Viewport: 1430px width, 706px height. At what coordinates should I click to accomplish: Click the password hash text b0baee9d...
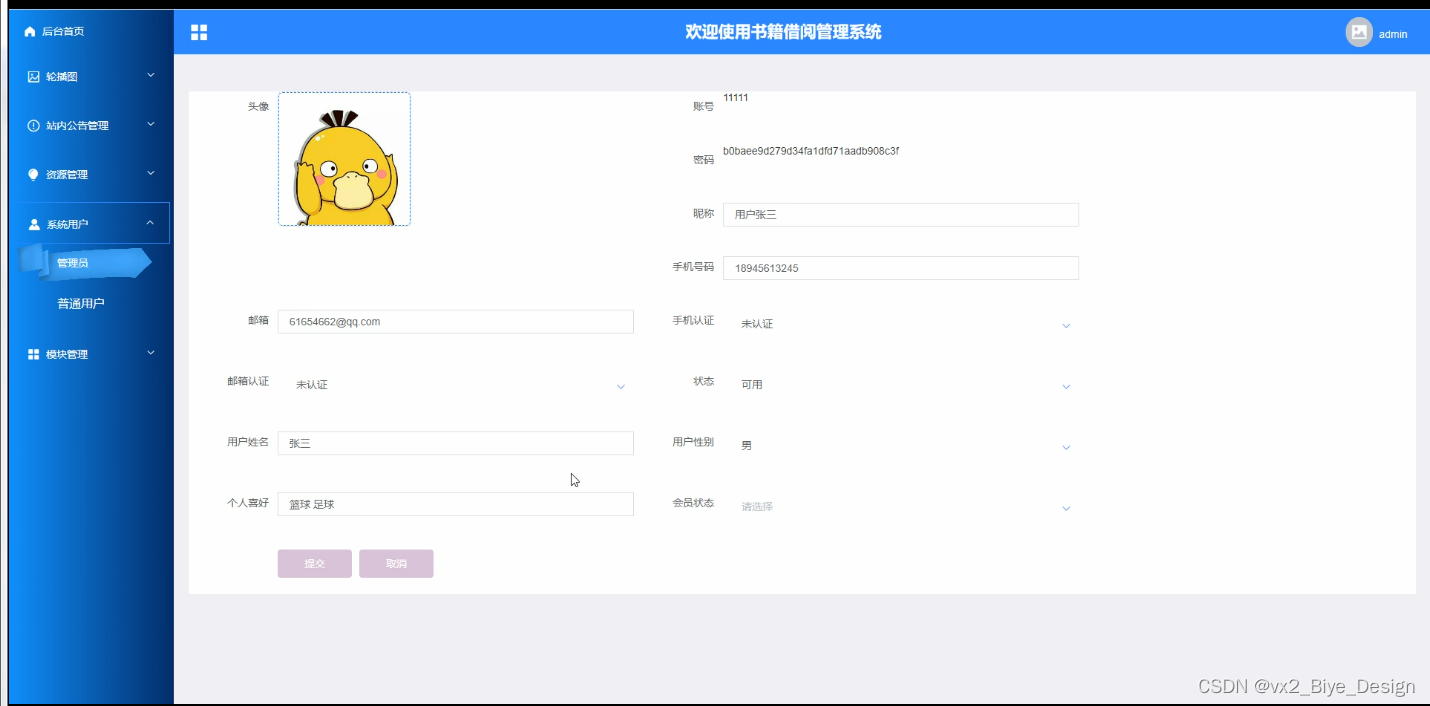click(811, 151)
